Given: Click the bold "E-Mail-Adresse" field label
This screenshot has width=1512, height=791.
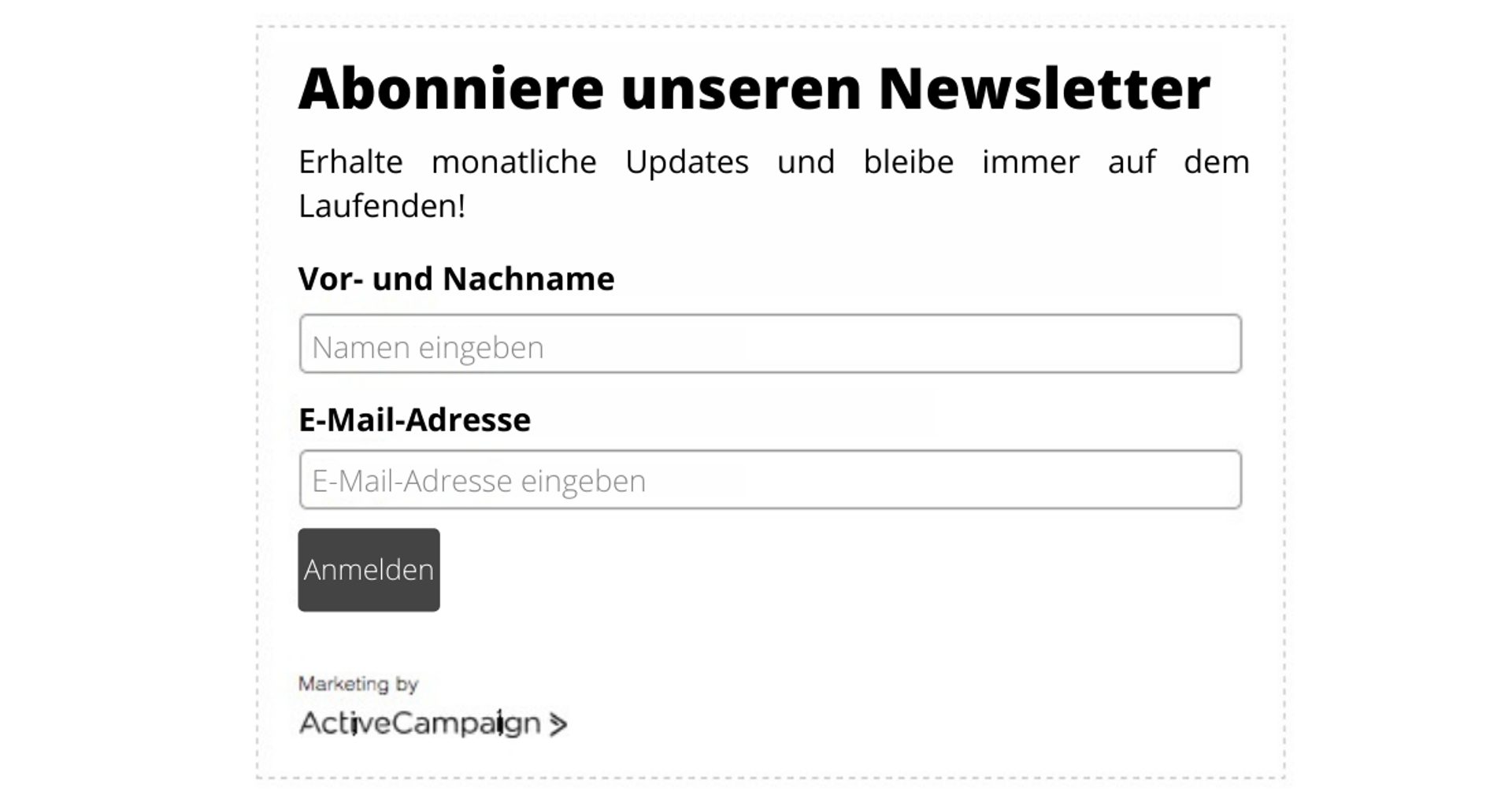Looking at the screenshot, I should tap(414, 420).
